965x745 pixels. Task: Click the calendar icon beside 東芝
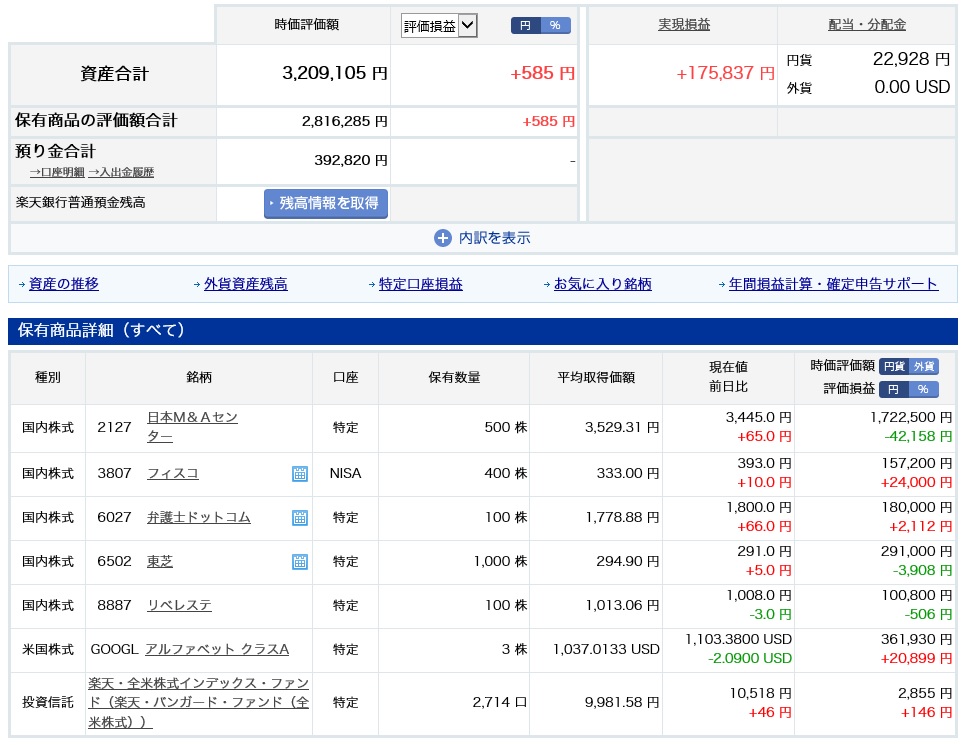pyautogui.click(x=299, y=562)
